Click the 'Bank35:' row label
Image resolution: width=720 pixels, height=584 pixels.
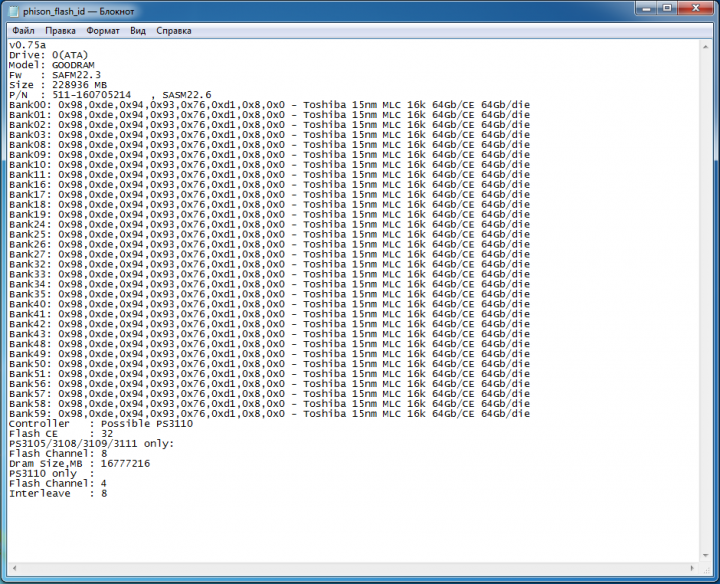click(x=30, y=294)
